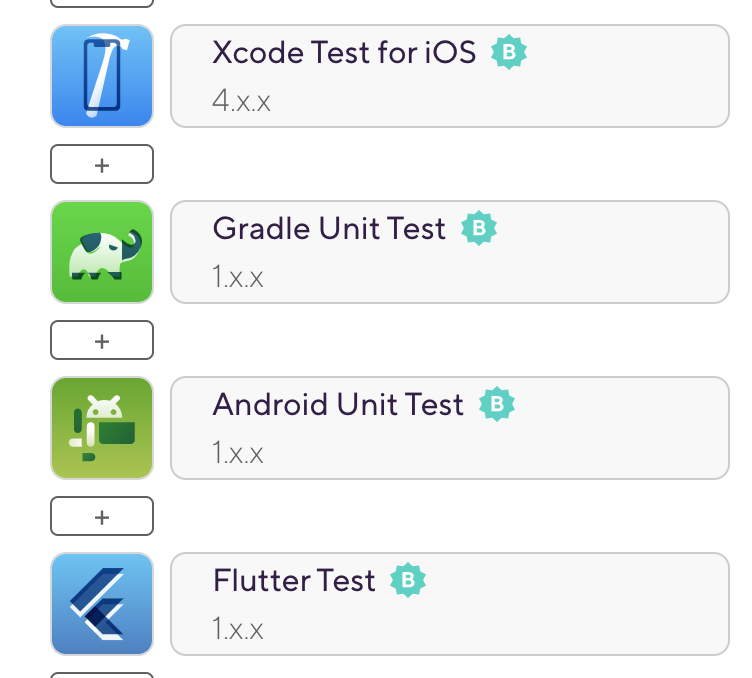Viewport: 752px width, 678px height.
Task: Click the 1.x.x version under Flutter Test
Action: coord(238,629)
